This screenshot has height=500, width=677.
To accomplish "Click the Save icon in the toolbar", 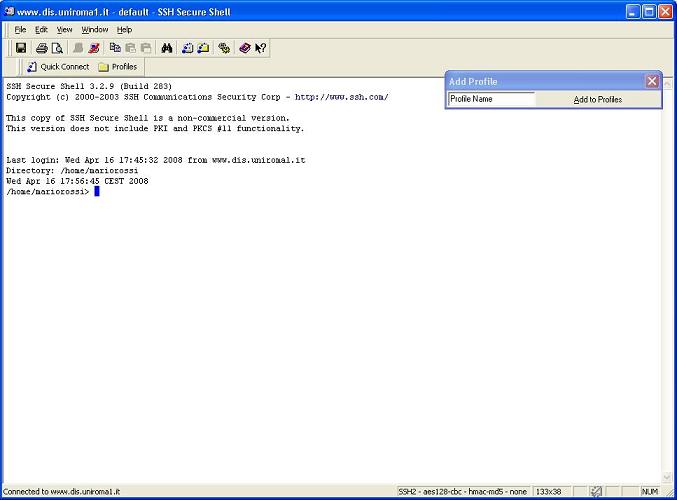I will tap(21, 47).
